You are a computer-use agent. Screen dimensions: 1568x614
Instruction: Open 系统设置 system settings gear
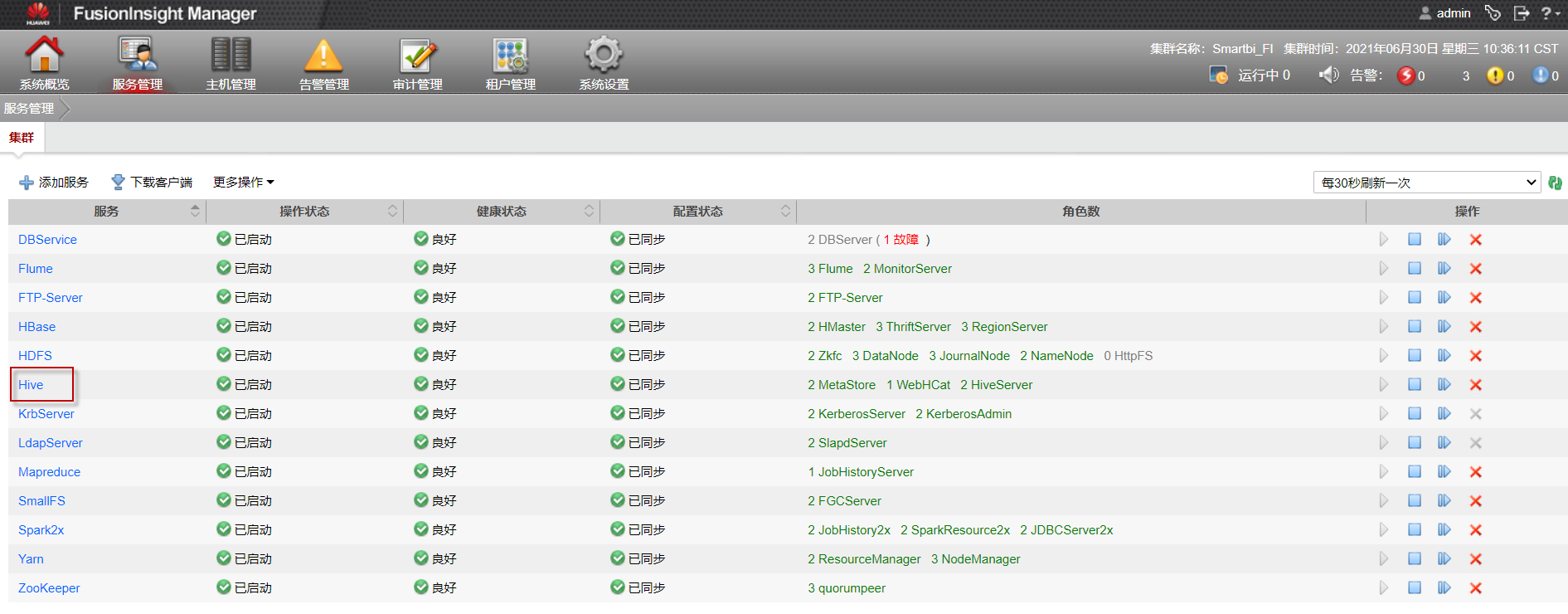pyautogui.click(x=604, y=64)
